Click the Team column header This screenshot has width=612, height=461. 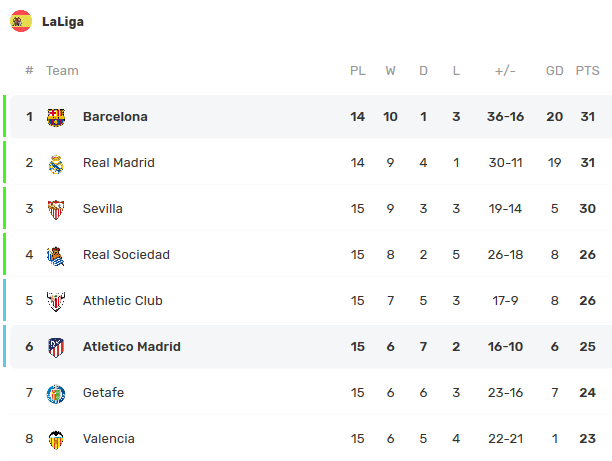coord(62,71)
